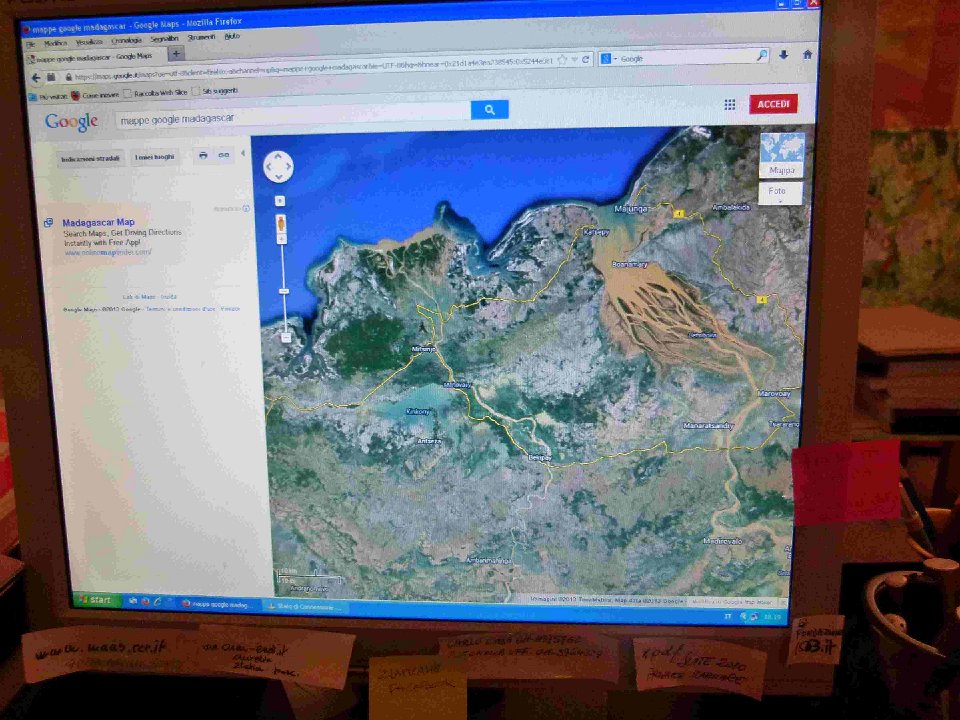The width and height of the screenshot is (960, 720).
Task: Click in the Firefox address bar
Action: point(310,69)
